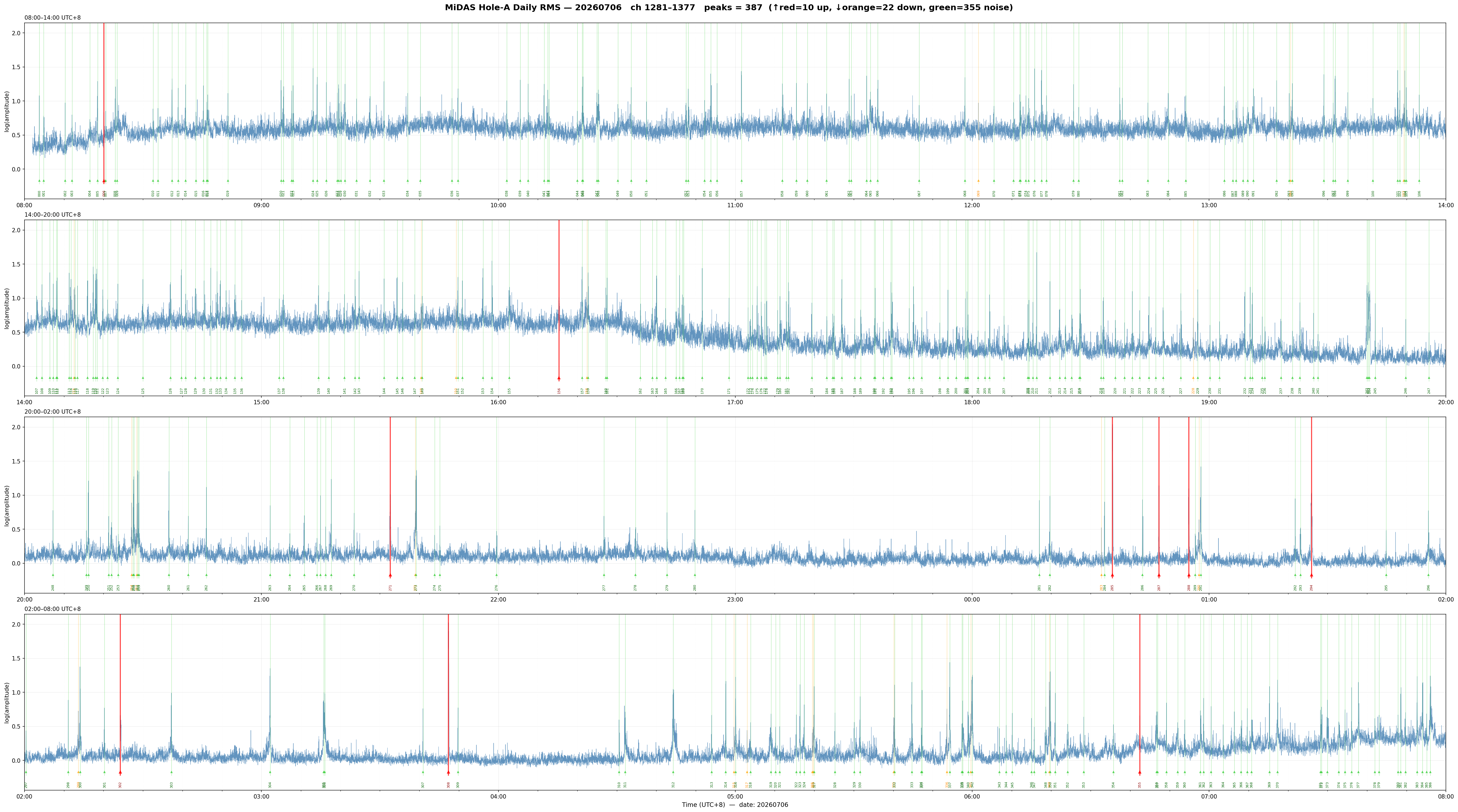Viewport: 1458px width, 812px height.
Task: Click the 05:00 time tick label
Action: coord(735,797)
